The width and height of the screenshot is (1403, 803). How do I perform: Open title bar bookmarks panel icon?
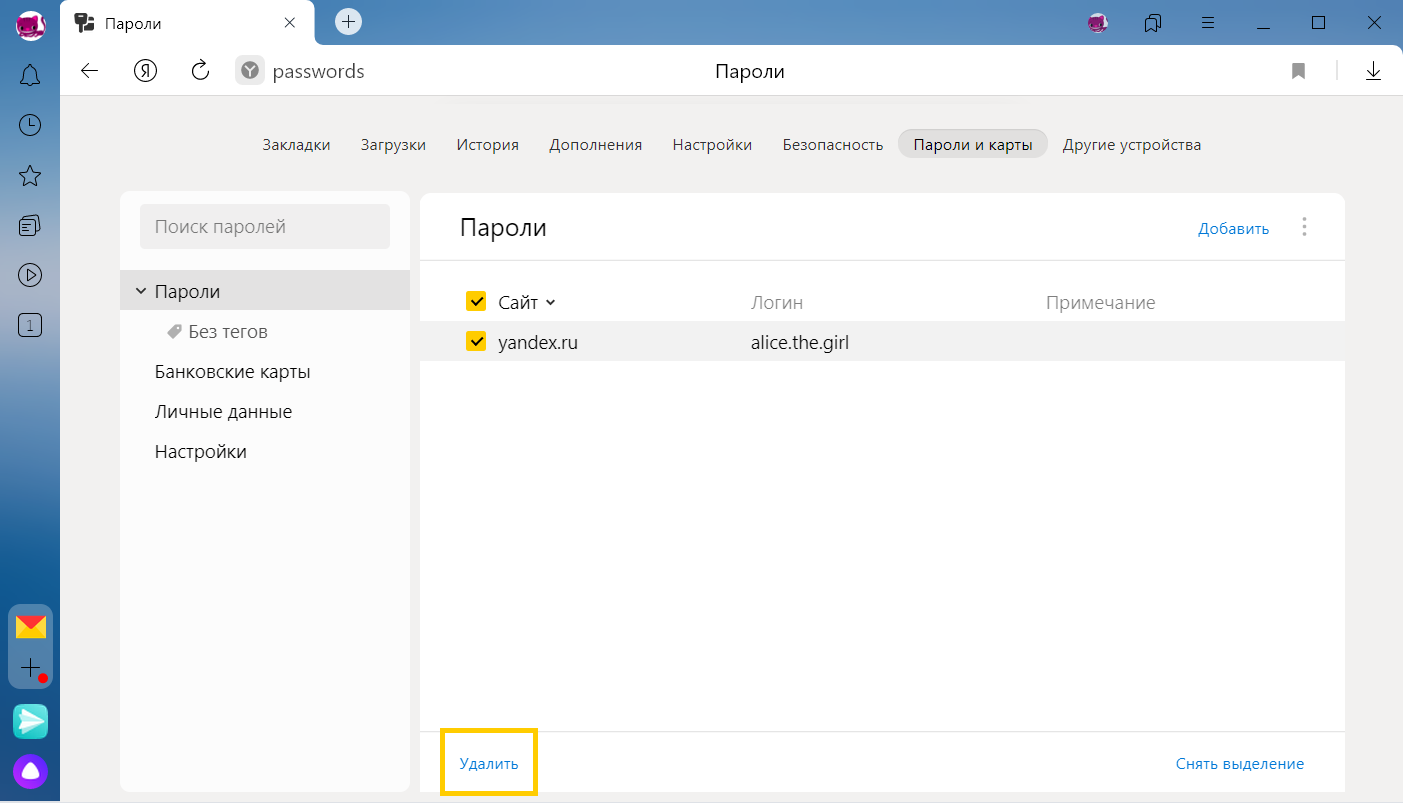[x=1153, y=22]
